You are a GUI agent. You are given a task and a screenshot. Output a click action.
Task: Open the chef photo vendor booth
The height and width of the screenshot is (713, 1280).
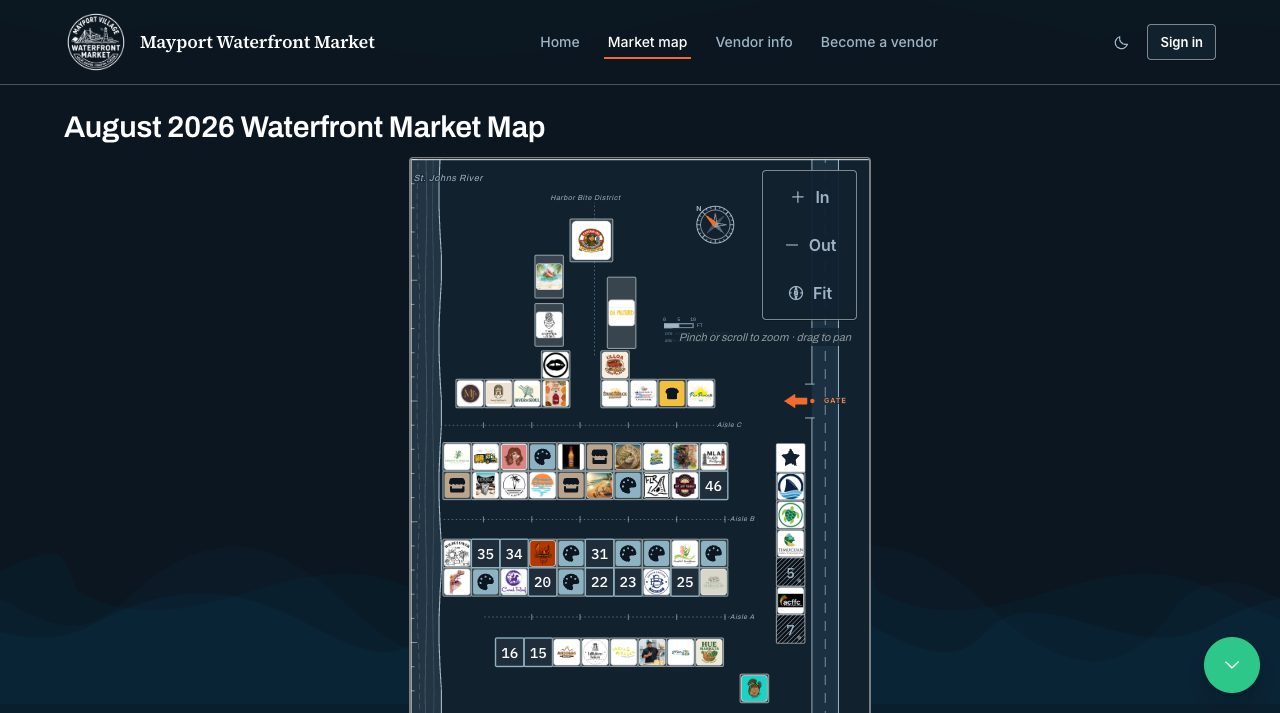(652, 653)
